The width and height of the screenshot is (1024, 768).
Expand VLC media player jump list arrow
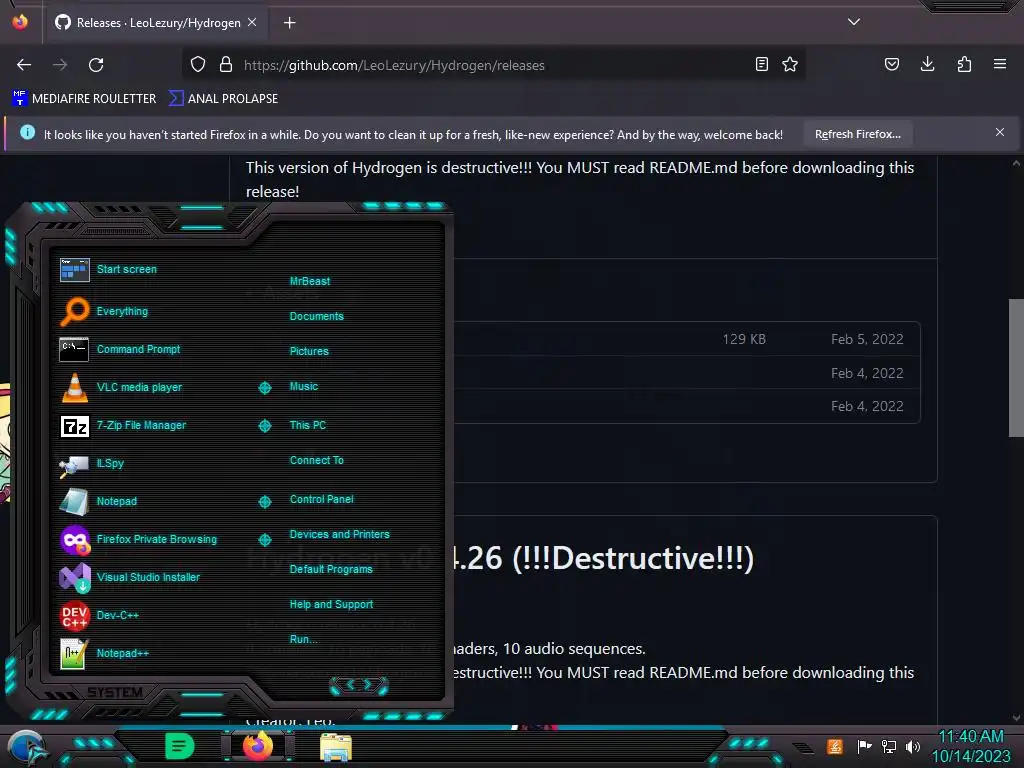[x=264, y=388]
